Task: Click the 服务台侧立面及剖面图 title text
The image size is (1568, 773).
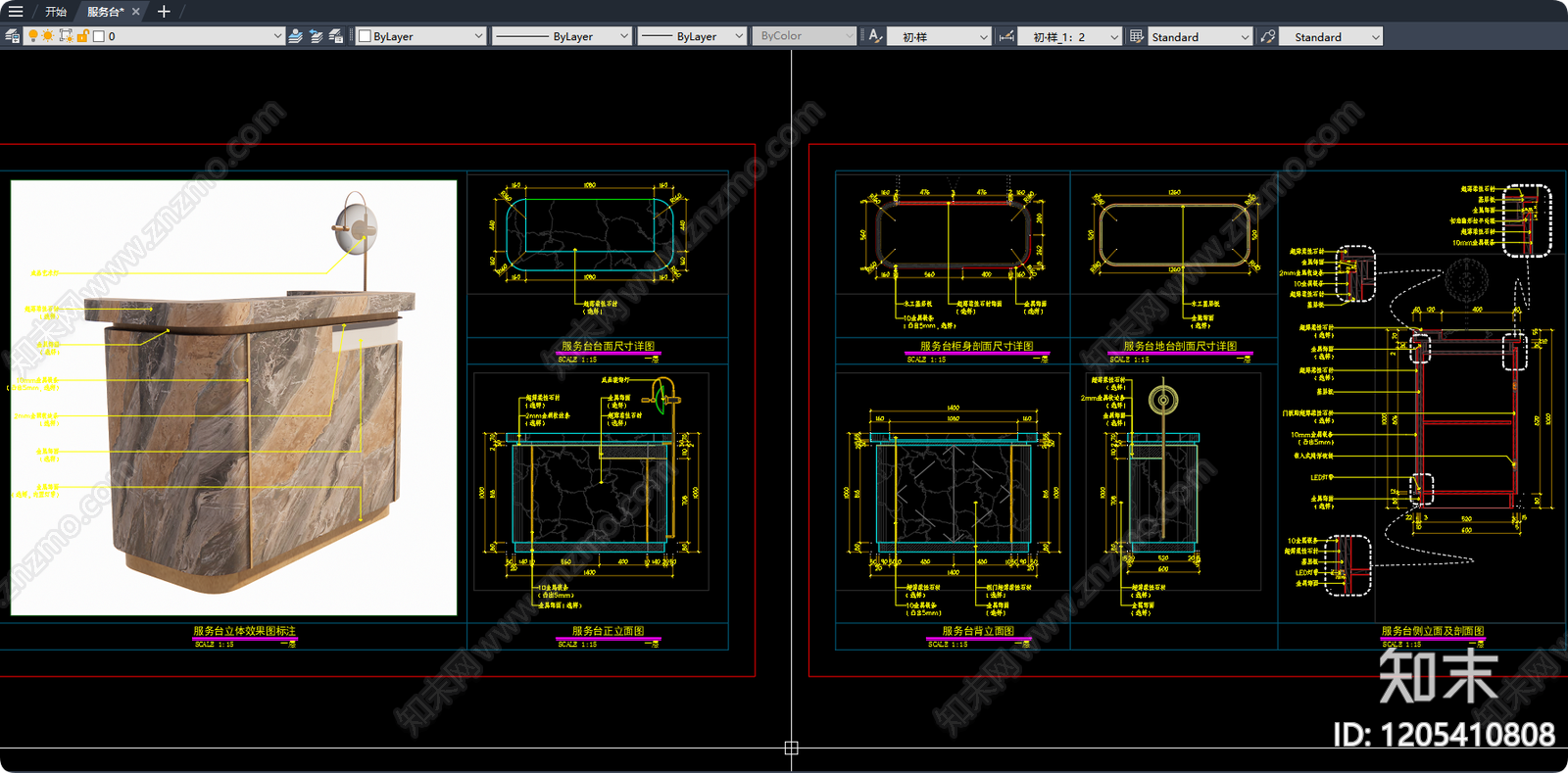Action: (1433, 631)
